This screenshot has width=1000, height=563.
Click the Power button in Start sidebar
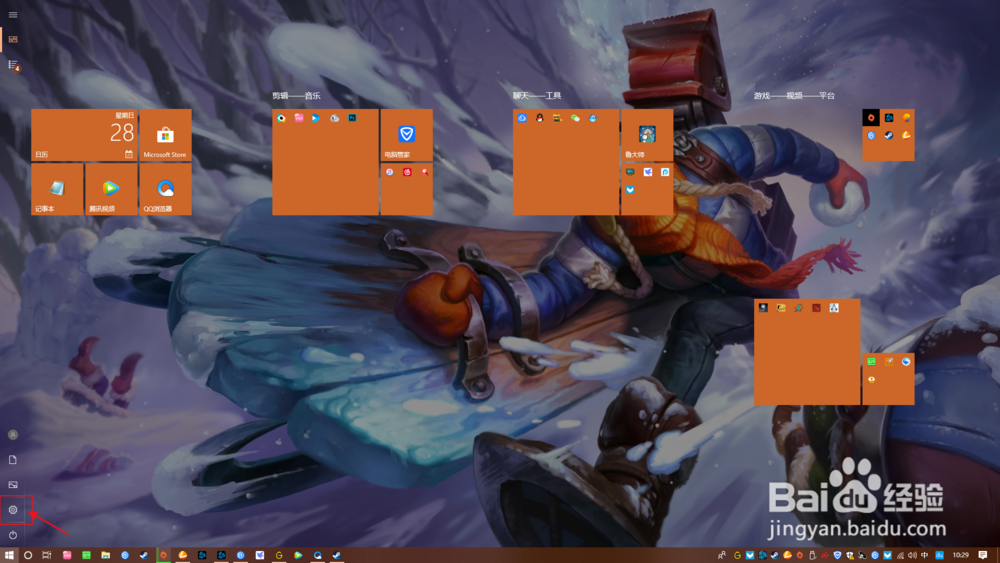click(13, 534)
